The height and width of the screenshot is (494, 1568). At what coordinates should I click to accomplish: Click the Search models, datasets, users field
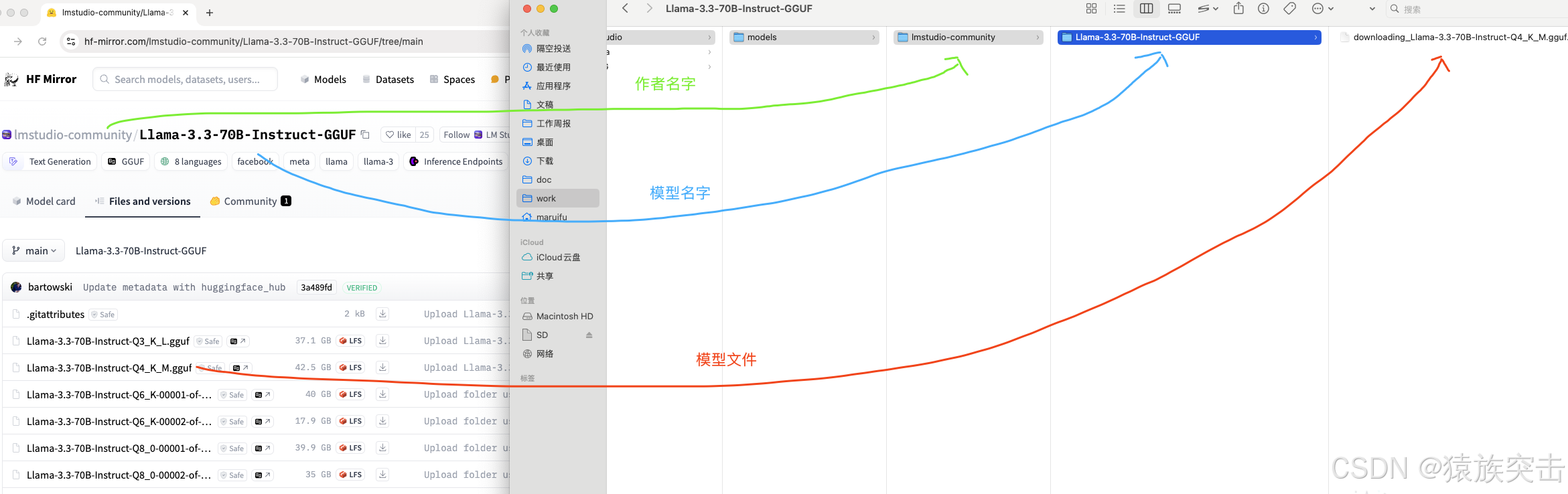click(186, 79)
